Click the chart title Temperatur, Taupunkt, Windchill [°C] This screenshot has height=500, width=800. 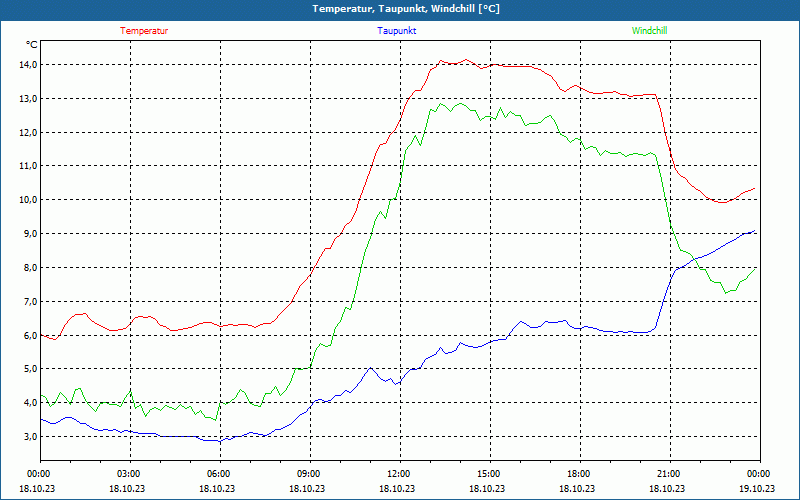(x=406, y=9)
